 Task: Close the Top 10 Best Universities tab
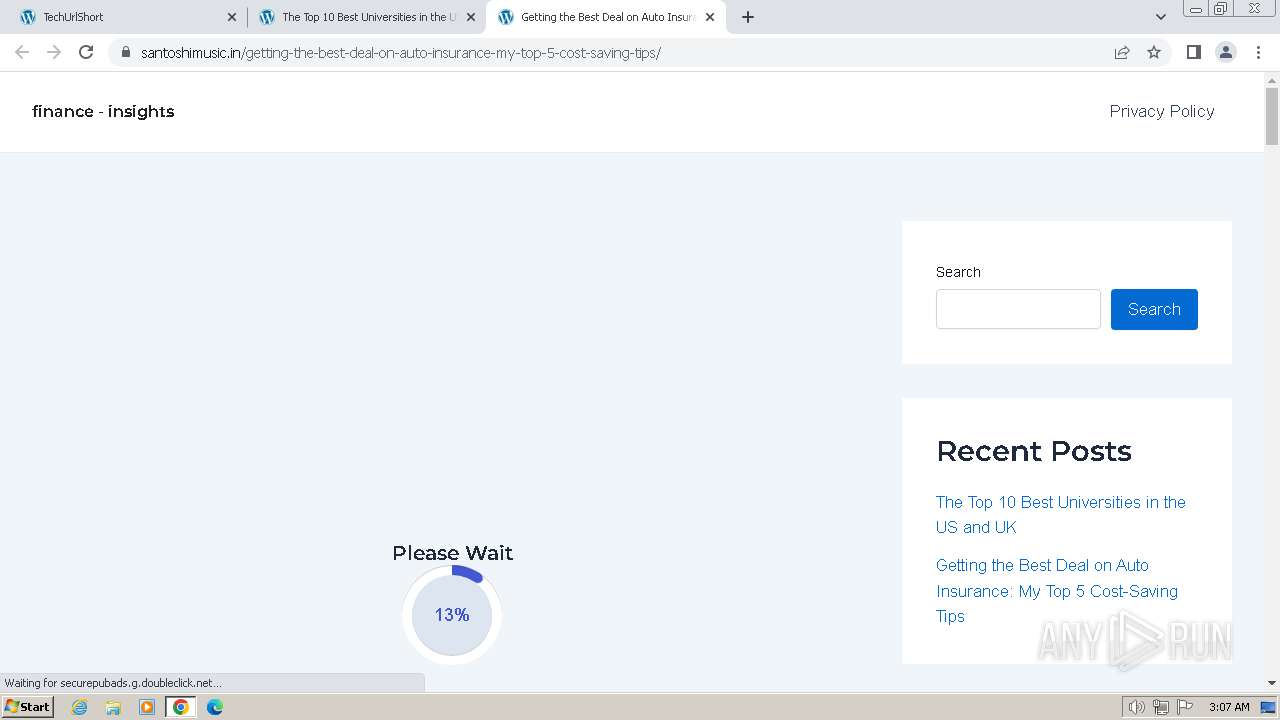point(471,17)
